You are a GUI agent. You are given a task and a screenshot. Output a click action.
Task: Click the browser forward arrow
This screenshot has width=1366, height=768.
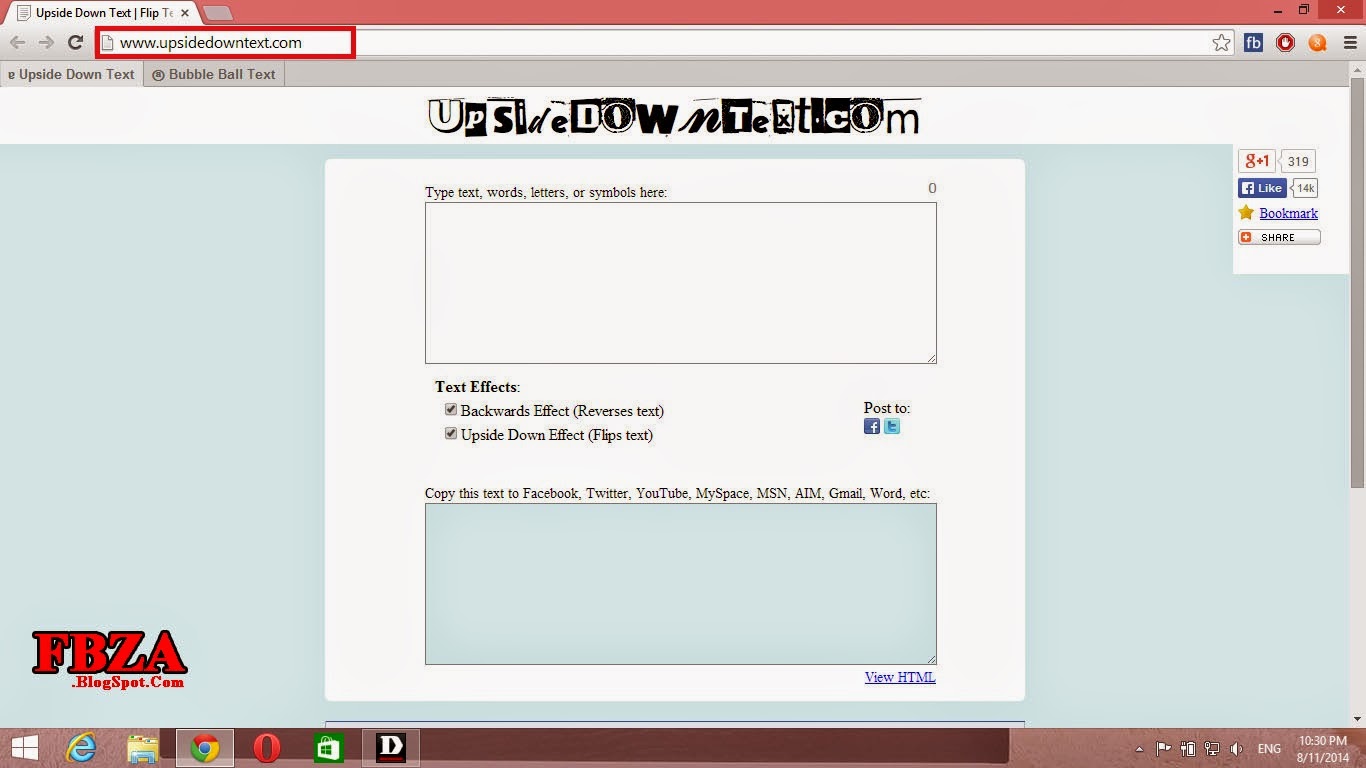click(46, 42)
